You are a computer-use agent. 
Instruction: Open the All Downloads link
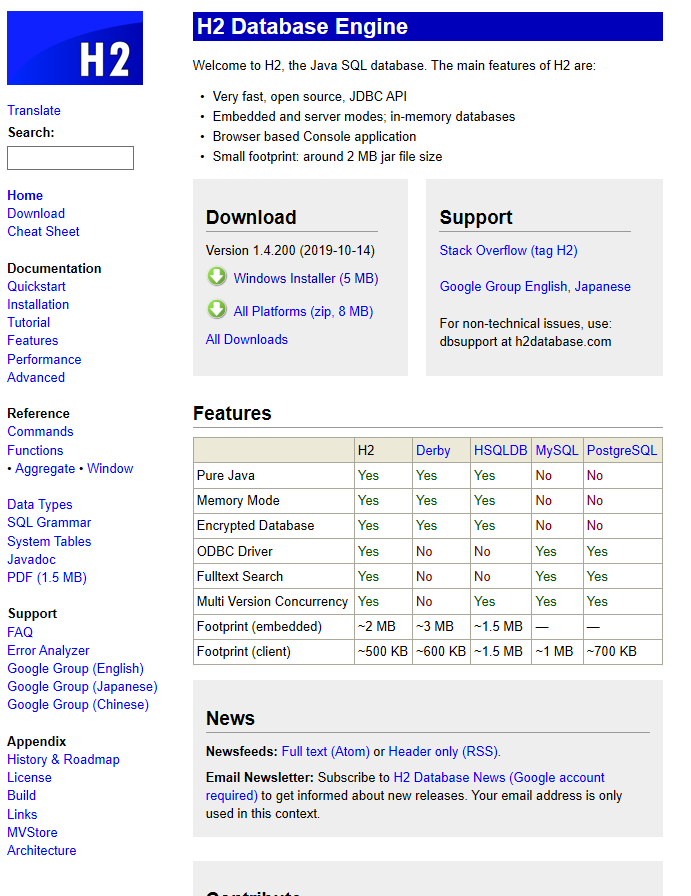pos(247,339)
